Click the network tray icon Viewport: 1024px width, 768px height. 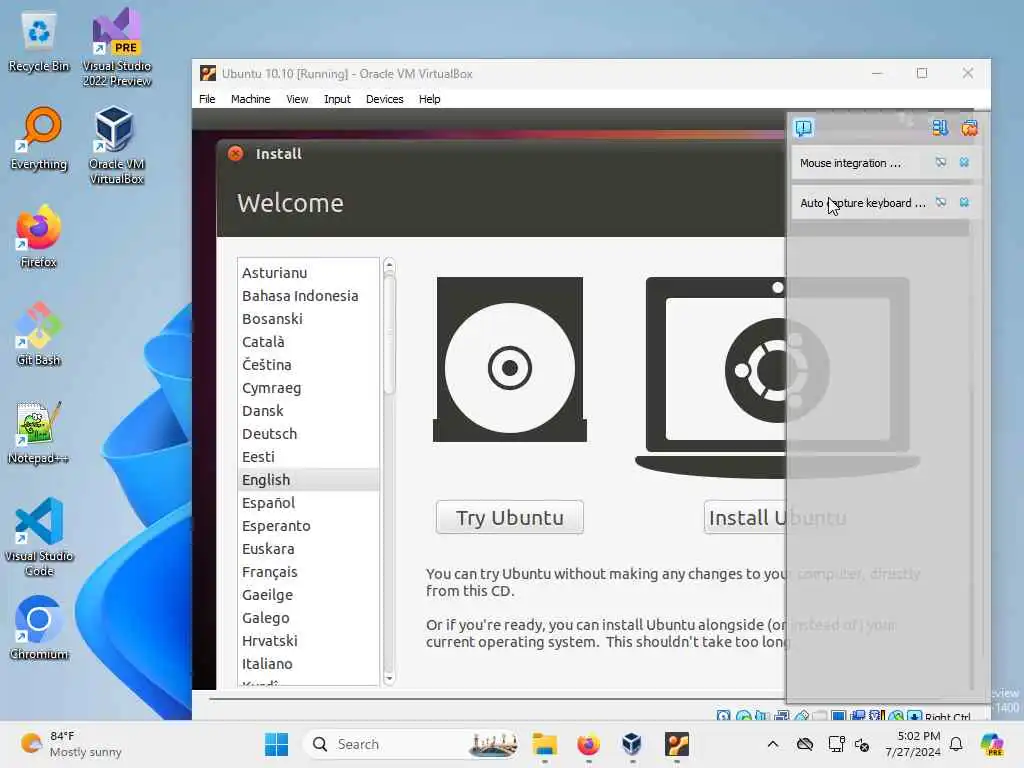tap(836, 744)
